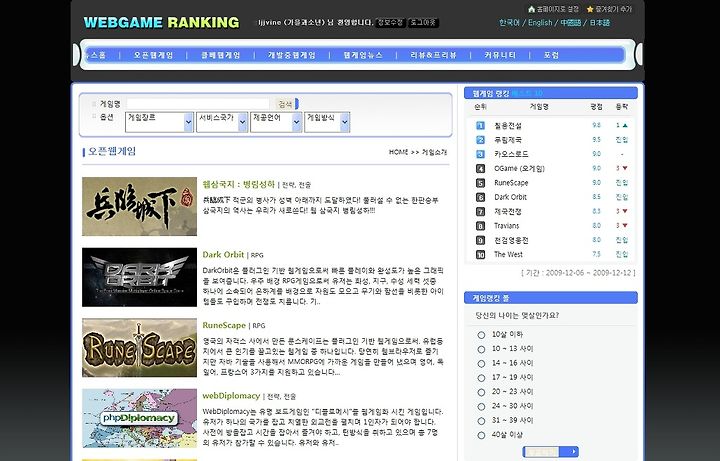
Task: Open the RuneScape game title in listing
Action: pos(224,325)
